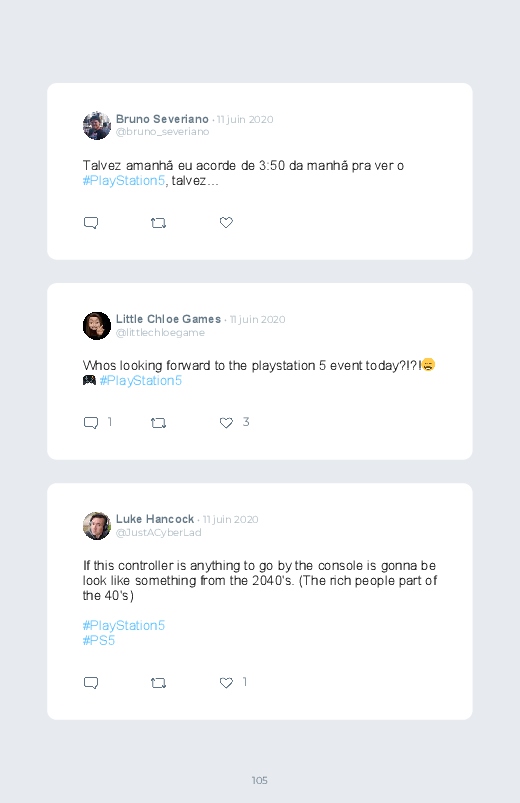520x803 pixels.
Task: Click reply icon on Luke Hancock's tweet
Action: 91,683
